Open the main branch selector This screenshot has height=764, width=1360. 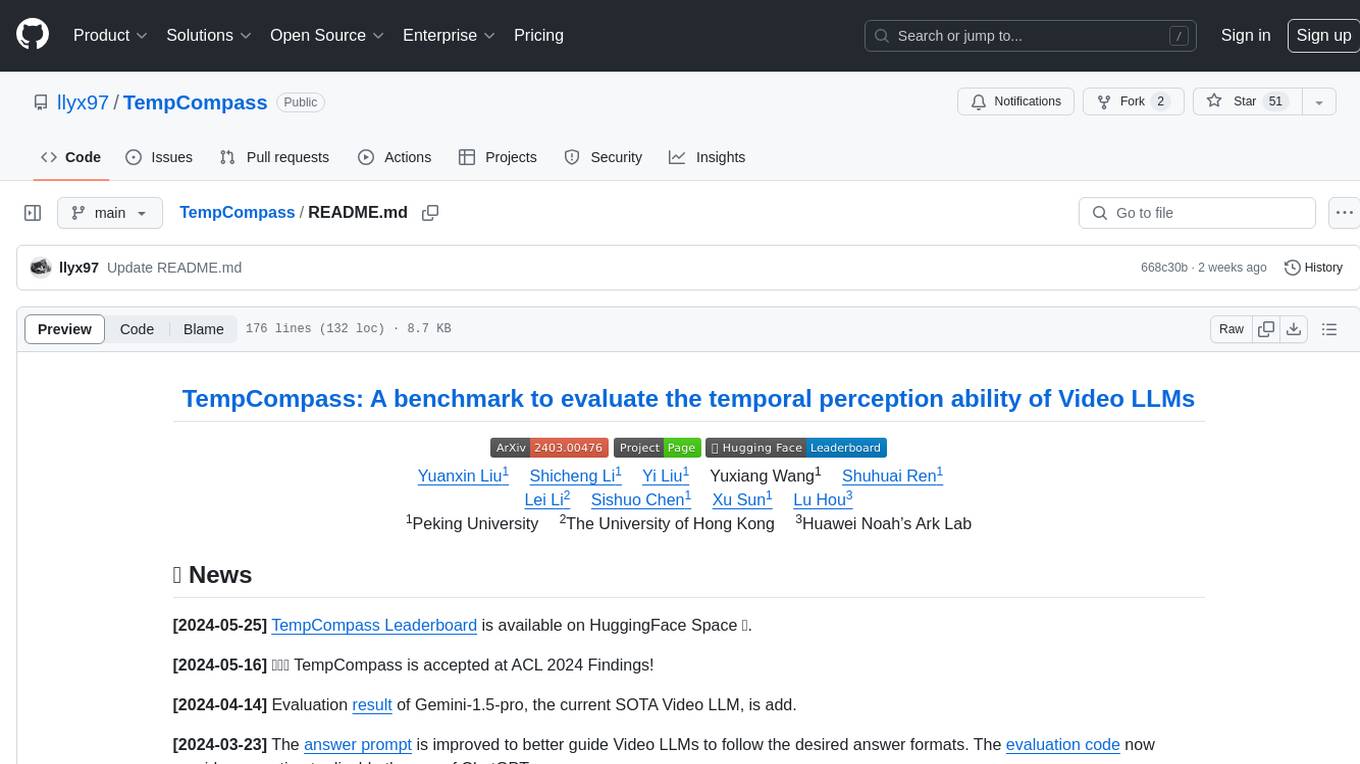coord(109,213)
